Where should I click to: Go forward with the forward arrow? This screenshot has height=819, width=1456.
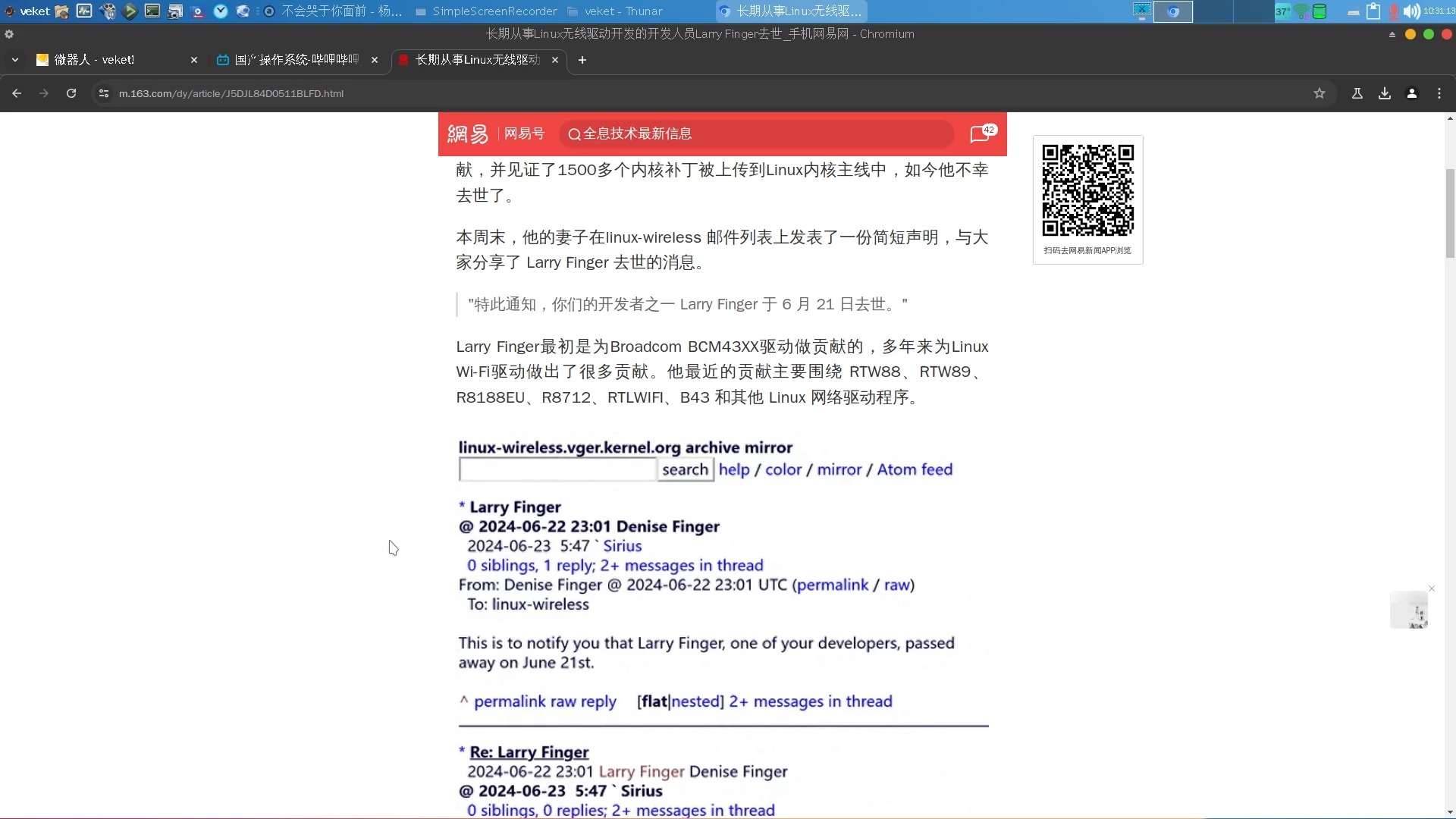(x=44, y=93)
